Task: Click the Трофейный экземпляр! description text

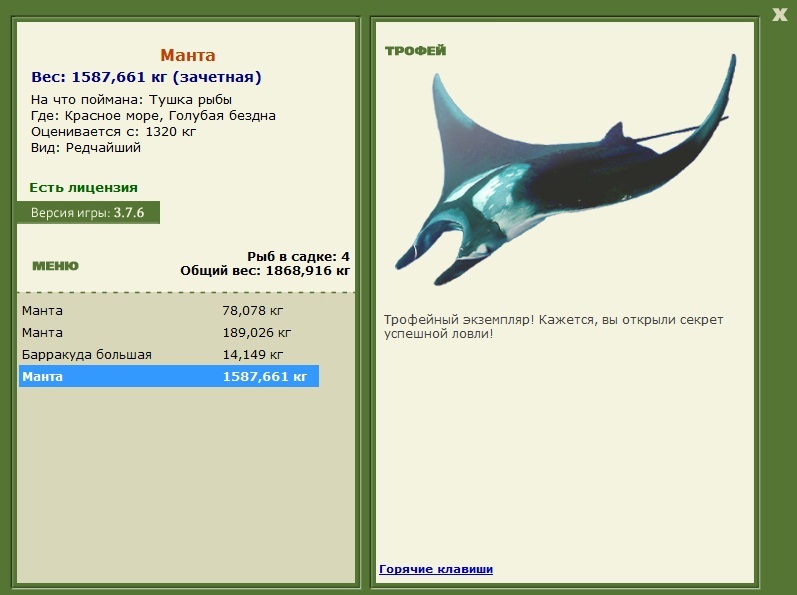Action: tap(553, 327)
